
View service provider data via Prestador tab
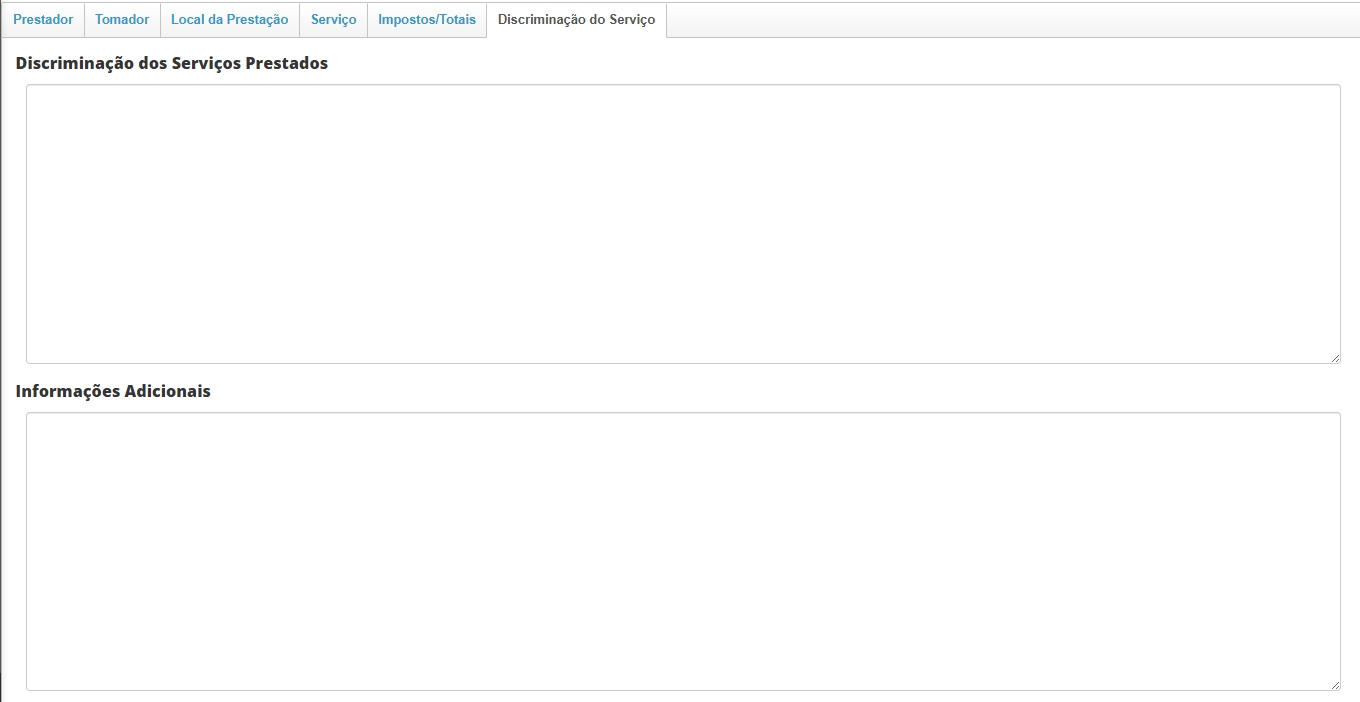[43, 20]
